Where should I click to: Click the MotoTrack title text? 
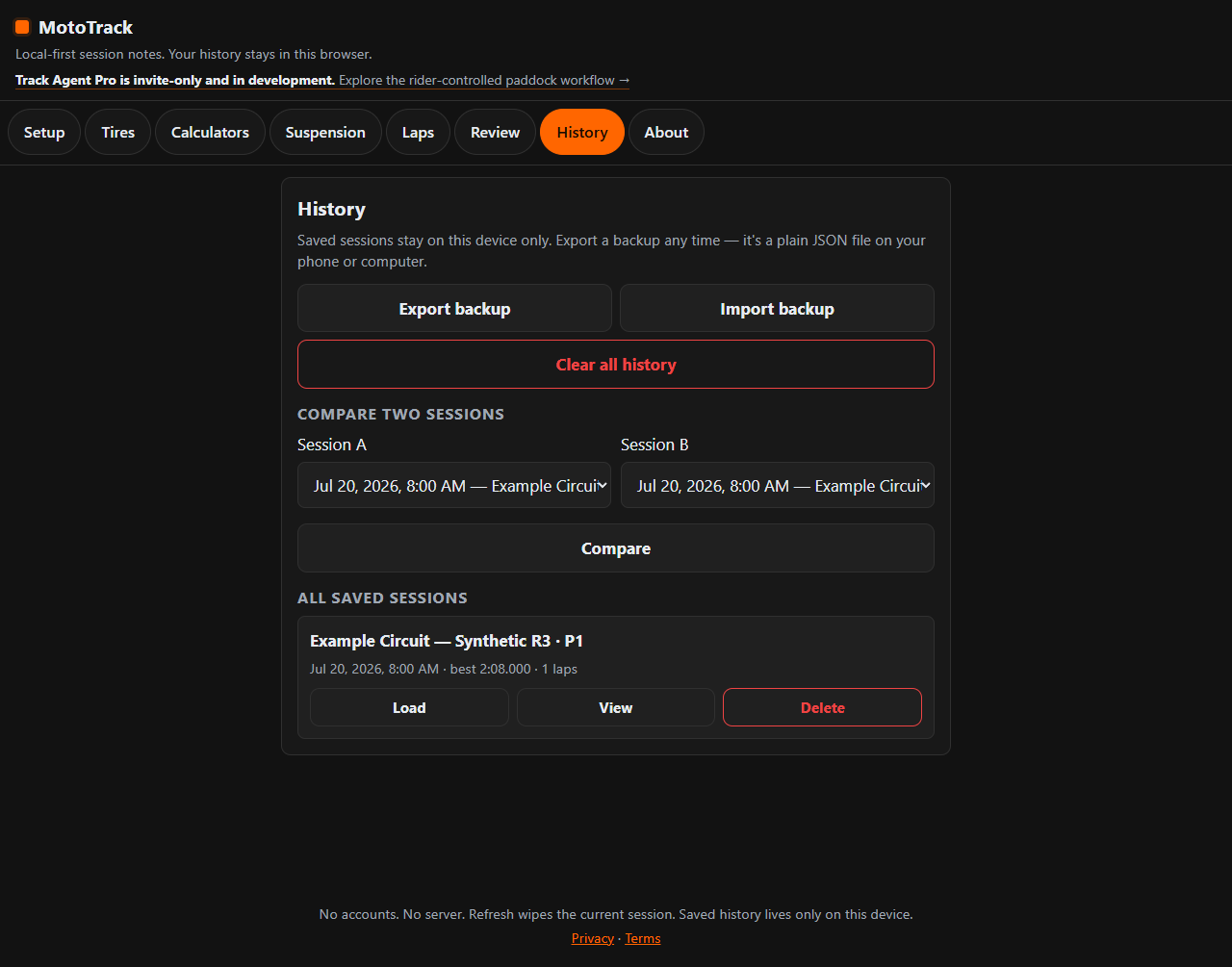point(86,27)
